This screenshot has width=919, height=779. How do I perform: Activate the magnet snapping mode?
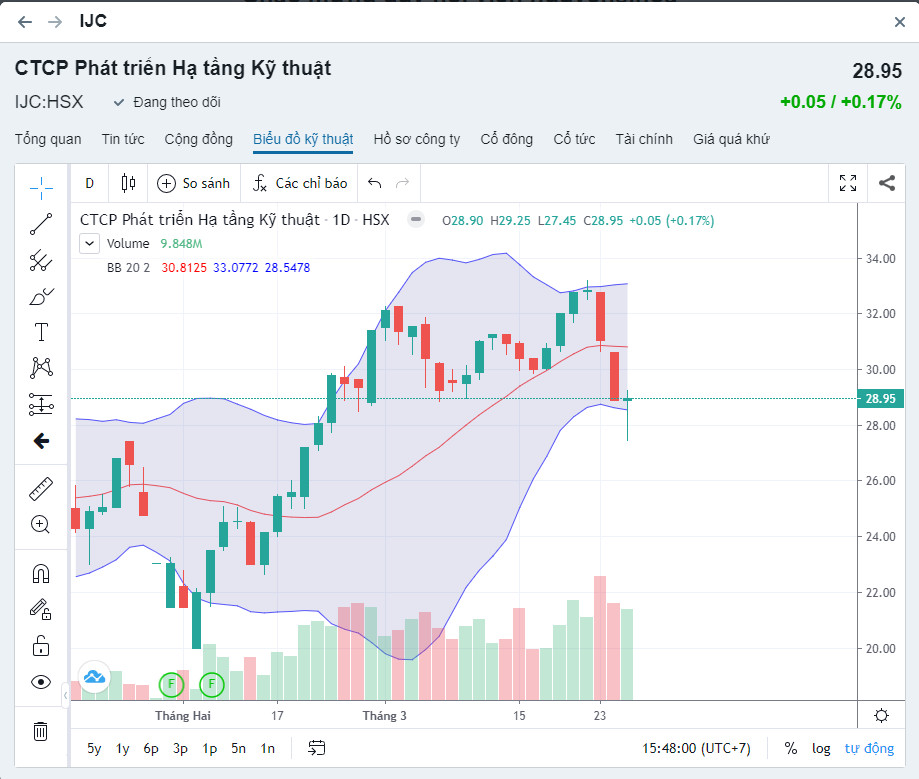click(41, 574)
